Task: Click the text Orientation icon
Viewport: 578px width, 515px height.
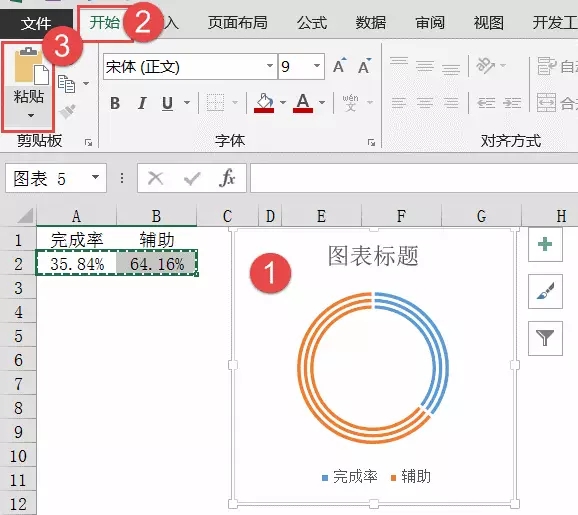Action: (485, 66)
